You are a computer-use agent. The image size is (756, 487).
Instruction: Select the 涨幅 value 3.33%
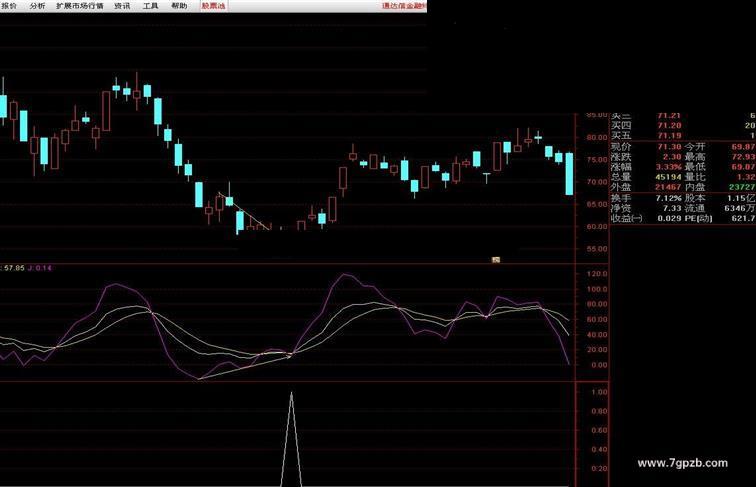pos(669,167)
